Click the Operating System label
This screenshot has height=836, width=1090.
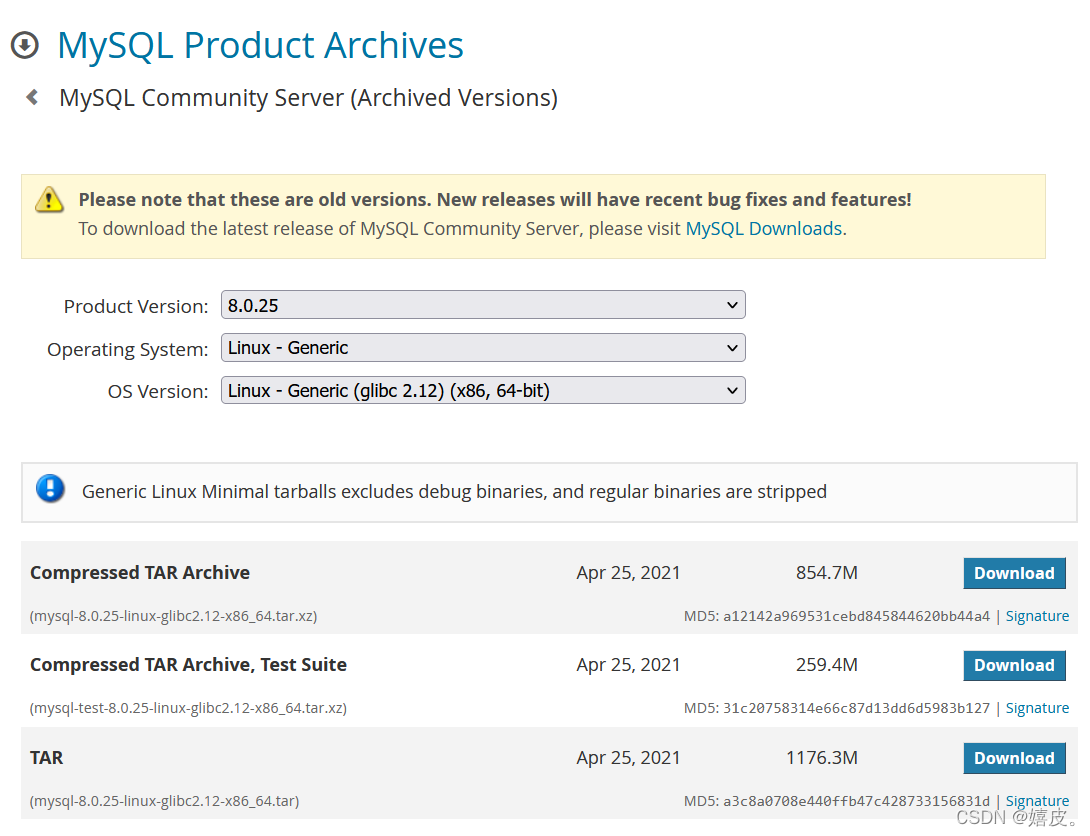[127, 350]
